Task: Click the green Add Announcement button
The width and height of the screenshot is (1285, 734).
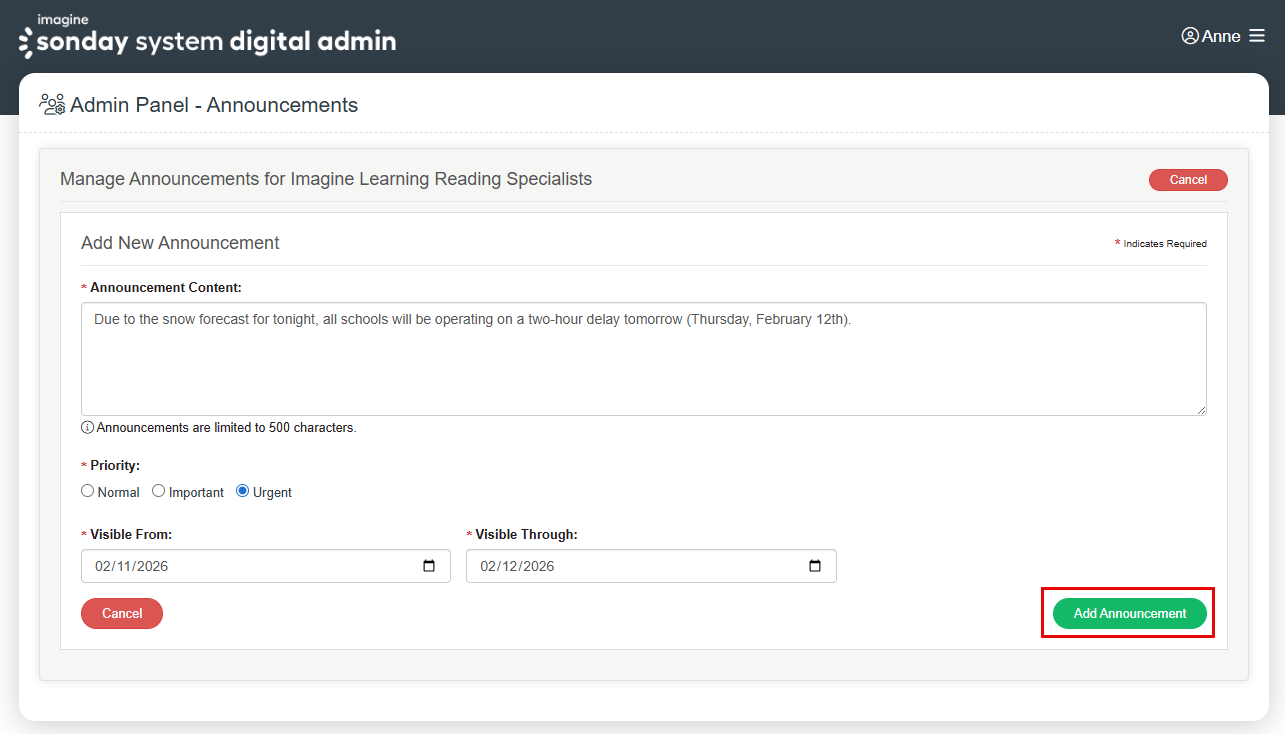Action: (1129, 613)
